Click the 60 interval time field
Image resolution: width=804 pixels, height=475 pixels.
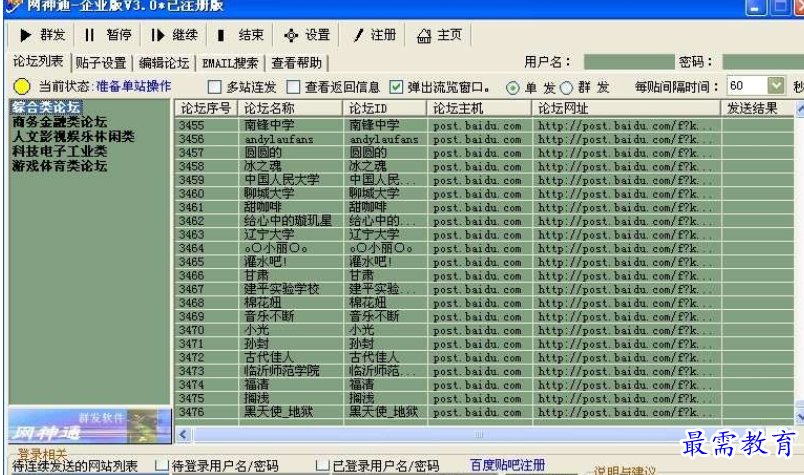(x=747, y=86)
